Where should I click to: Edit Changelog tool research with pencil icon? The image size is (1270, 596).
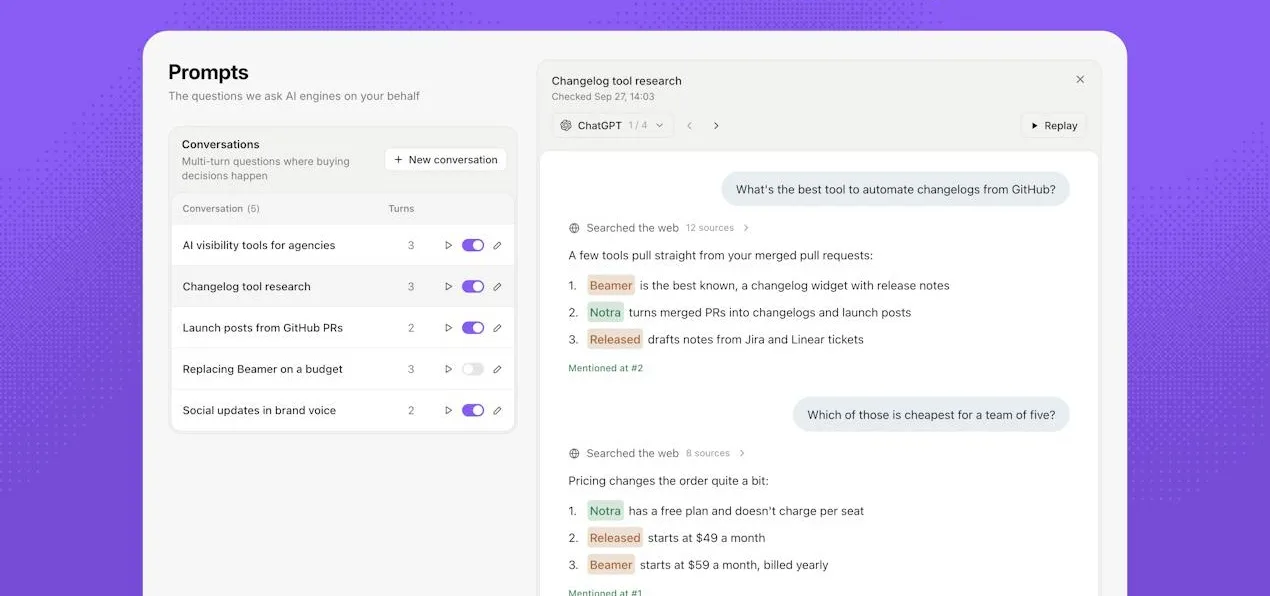[x=497, y=286]
